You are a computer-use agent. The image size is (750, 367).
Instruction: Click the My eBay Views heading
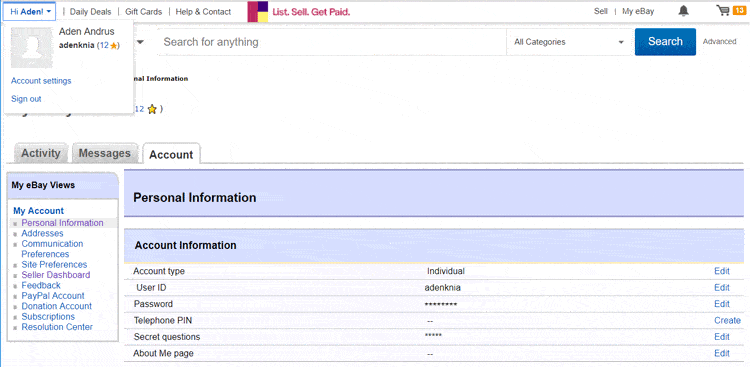coord(43,185)
